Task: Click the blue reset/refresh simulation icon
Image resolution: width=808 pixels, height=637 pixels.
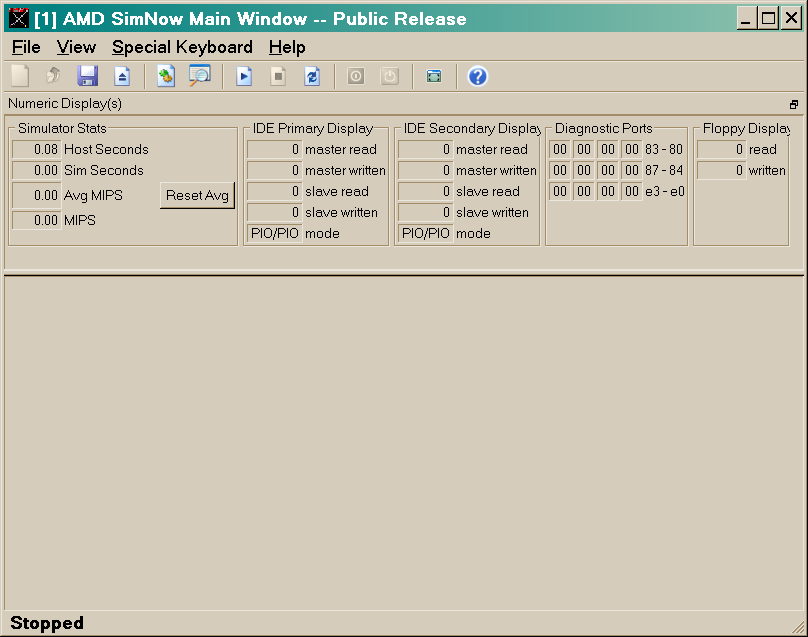Action: pyautogui.click(x=312, y=76)
